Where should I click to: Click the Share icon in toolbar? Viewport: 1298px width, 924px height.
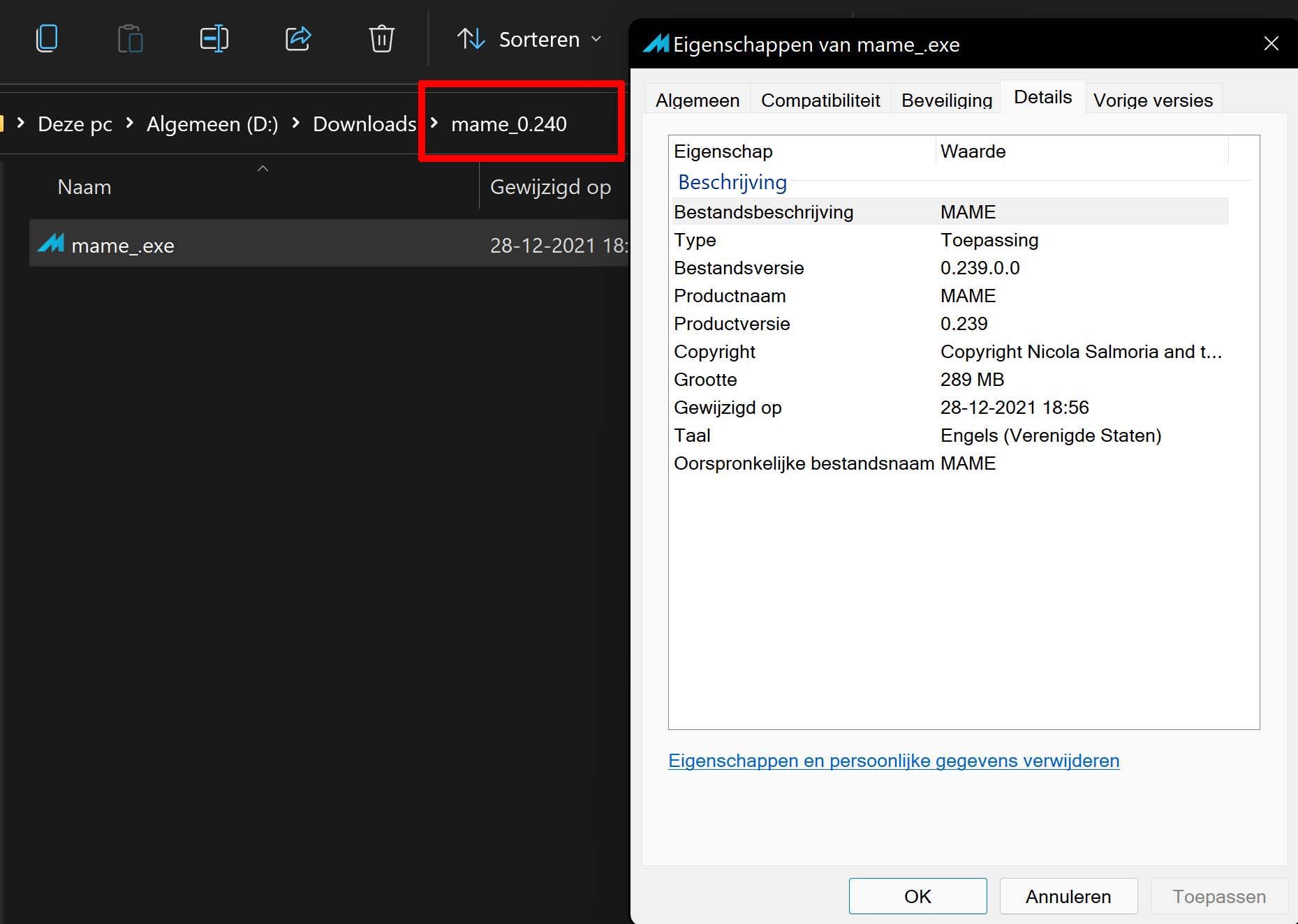pyautogui.click(x=298, y=38)
